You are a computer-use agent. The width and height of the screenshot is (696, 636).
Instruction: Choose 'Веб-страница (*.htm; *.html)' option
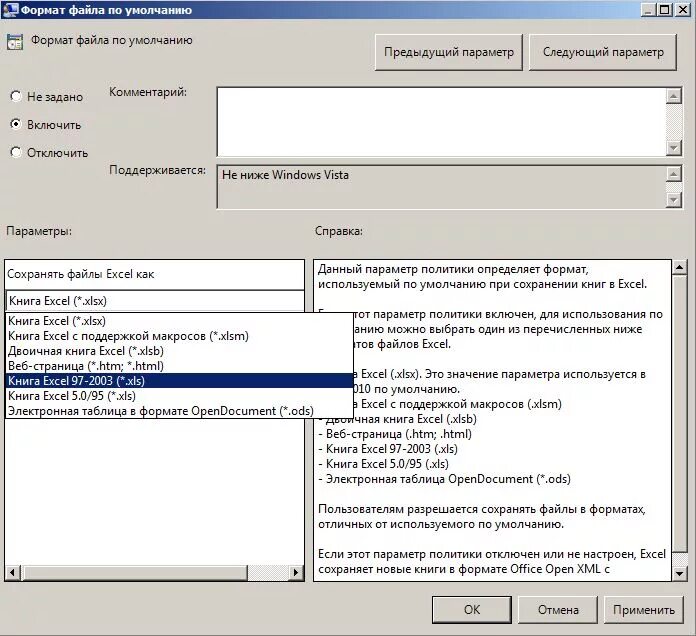[x=179, y=366]
